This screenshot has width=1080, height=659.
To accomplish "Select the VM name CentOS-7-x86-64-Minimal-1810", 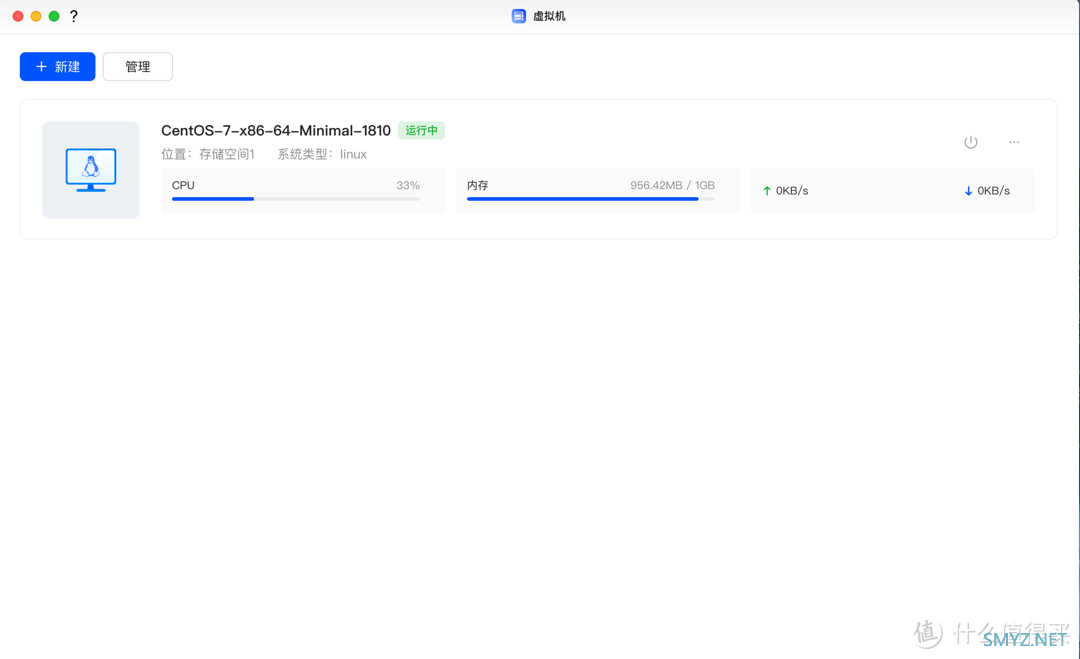I will click(276, 131).
